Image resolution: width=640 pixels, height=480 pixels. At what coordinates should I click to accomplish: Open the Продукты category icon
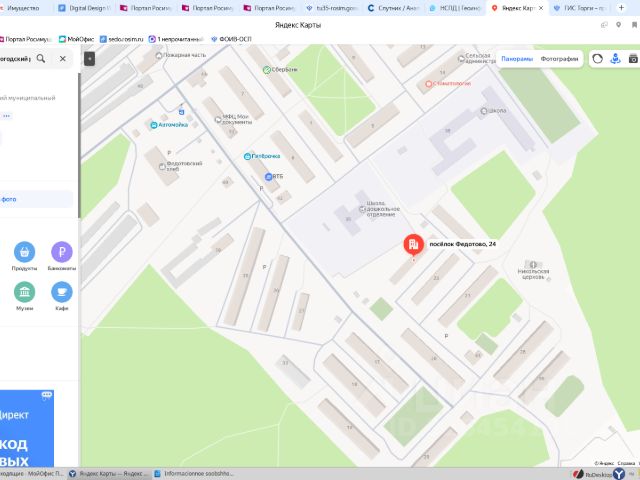[24, 252]
